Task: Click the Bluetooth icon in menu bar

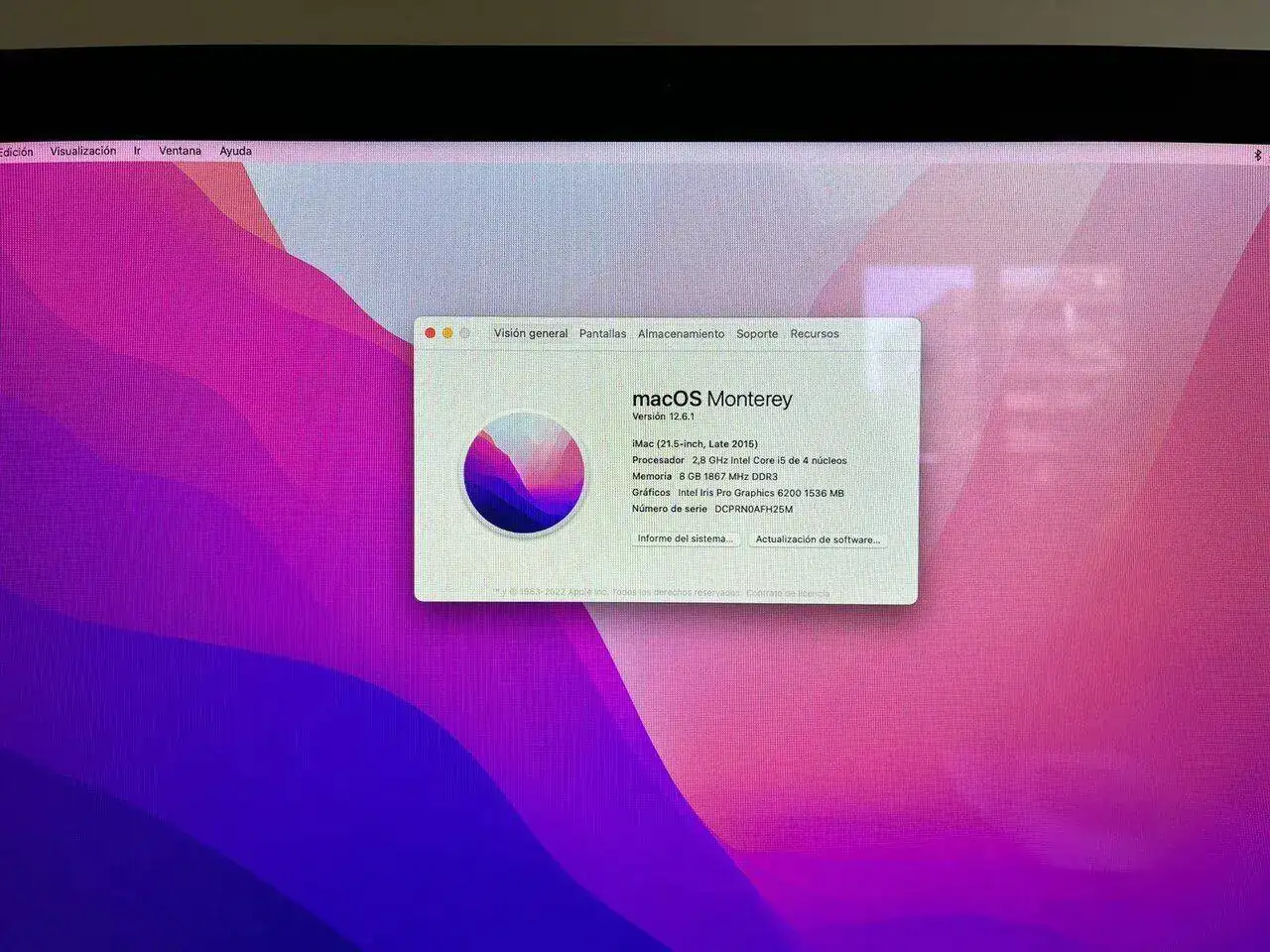Action: 1258,154
